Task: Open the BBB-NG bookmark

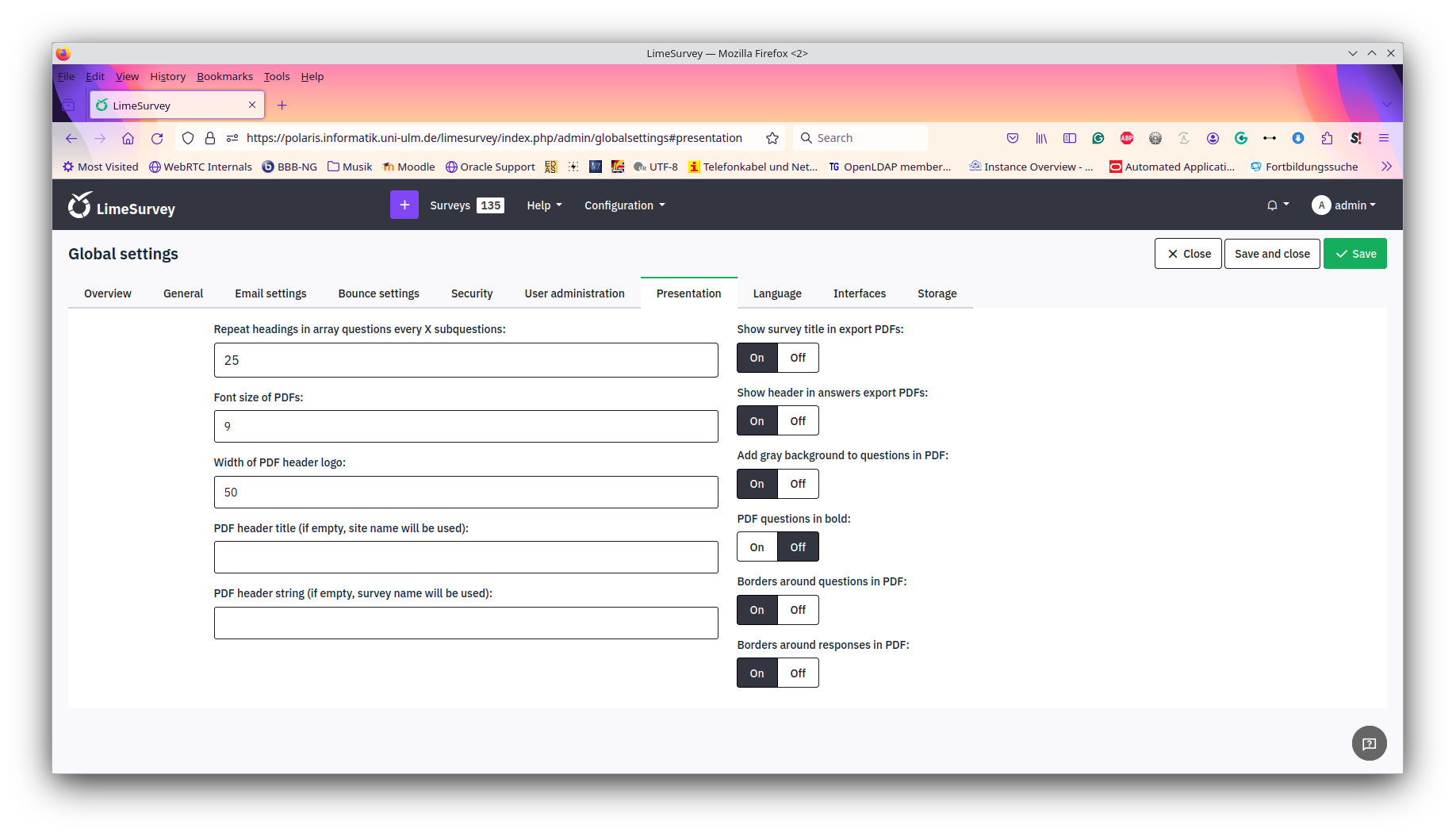Action: (289, 167)
